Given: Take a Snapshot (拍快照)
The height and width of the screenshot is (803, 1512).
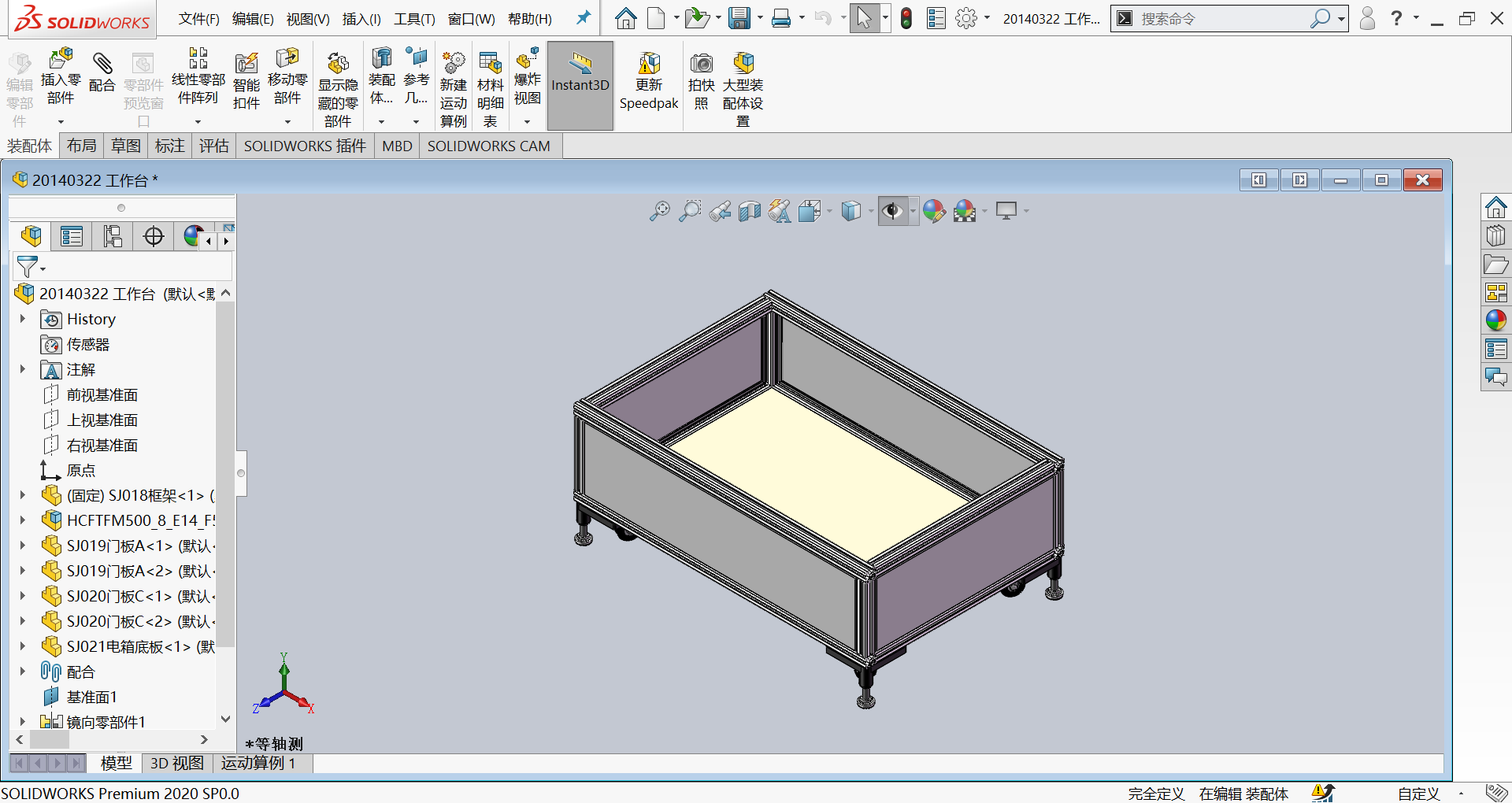Looking at the screenshot, I should pyautogui.click(x=702, y=81).
